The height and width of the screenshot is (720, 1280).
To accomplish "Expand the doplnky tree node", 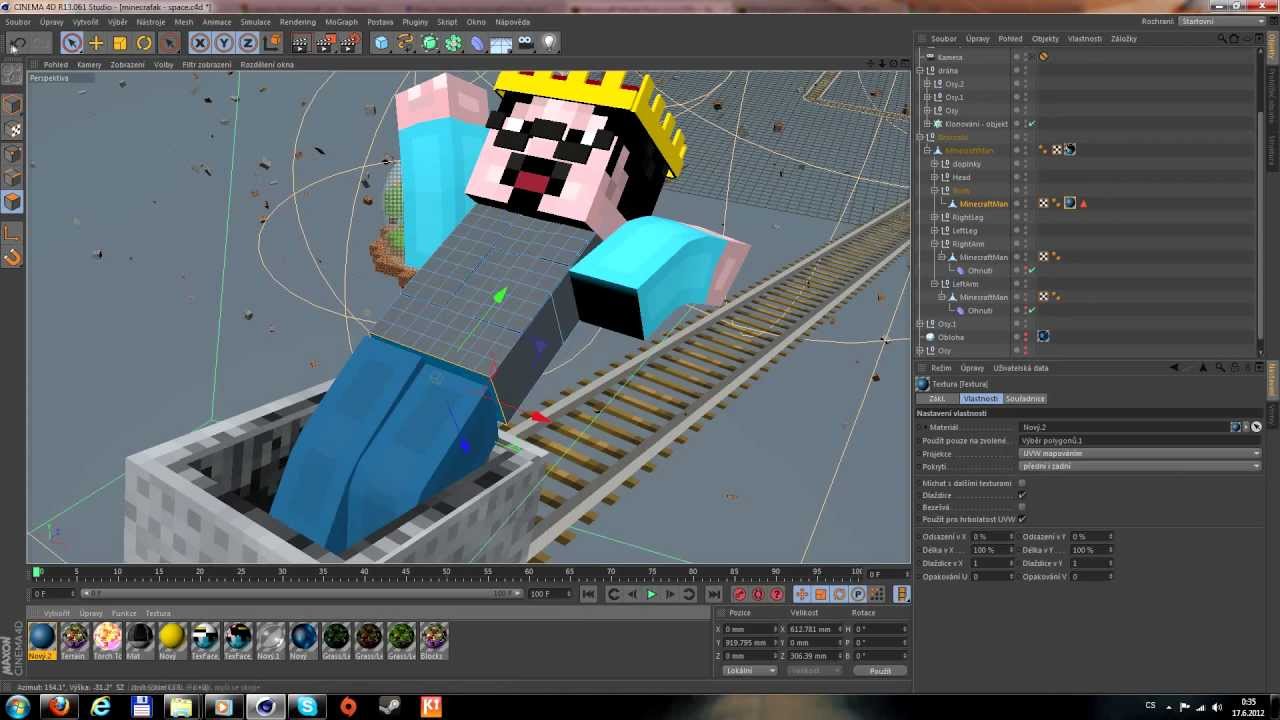I will (934, 164).
